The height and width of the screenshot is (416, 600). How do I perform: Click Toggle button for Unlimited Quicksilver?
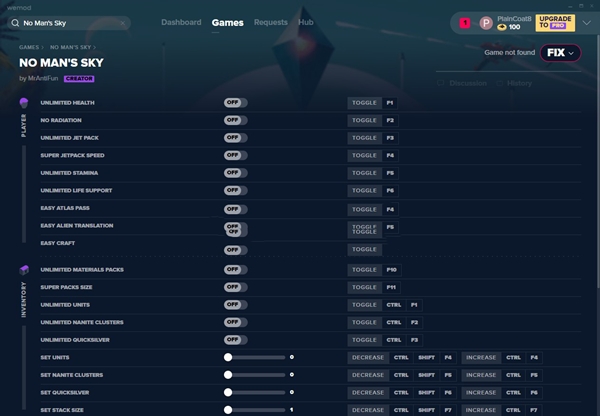364,340
